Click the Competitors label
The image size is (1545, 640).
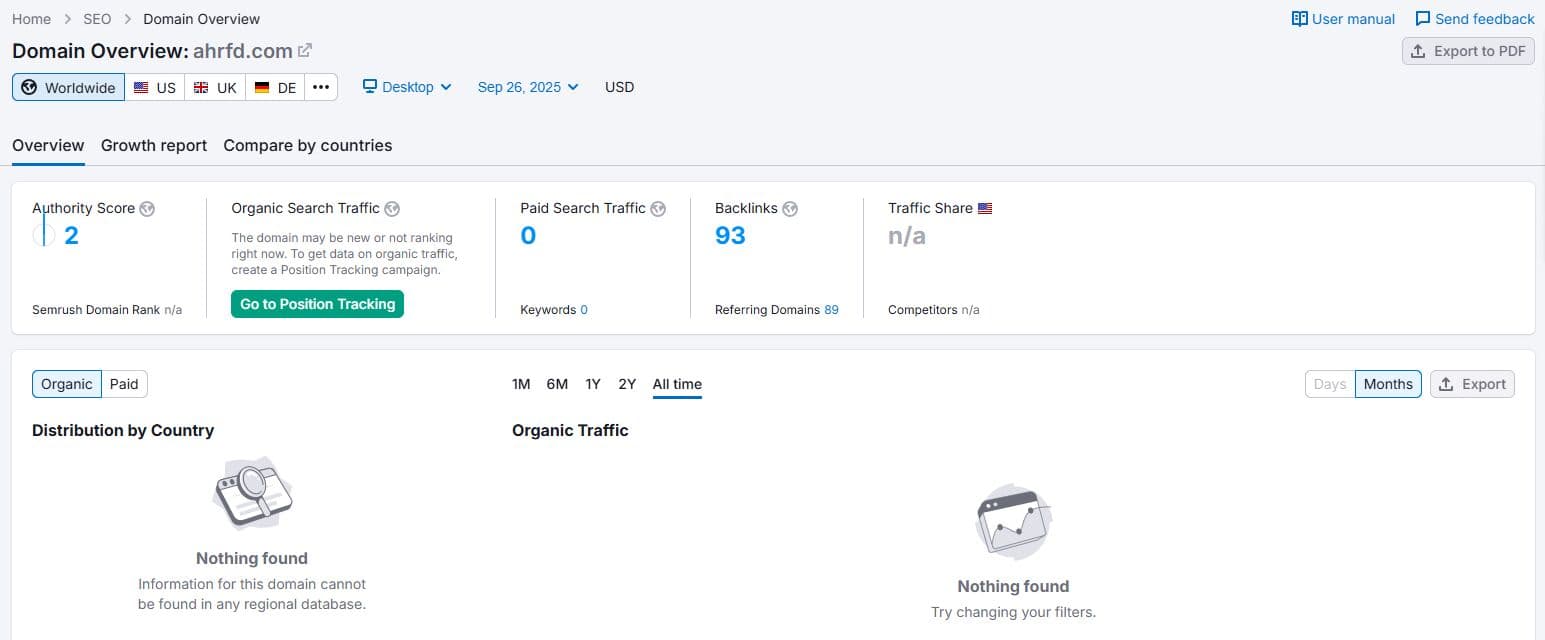[923, 310]
